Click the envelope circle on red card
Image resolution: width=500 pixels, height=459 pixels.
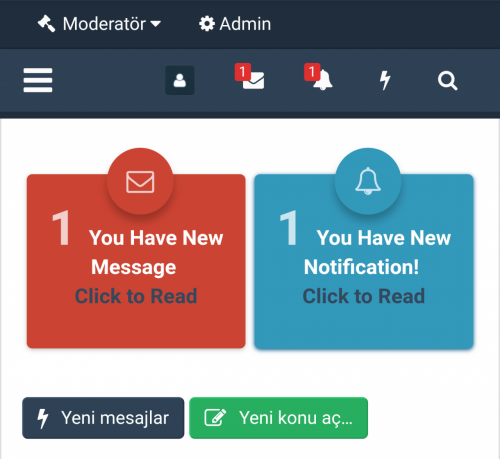pyautogui.click(x=140, y=181)
